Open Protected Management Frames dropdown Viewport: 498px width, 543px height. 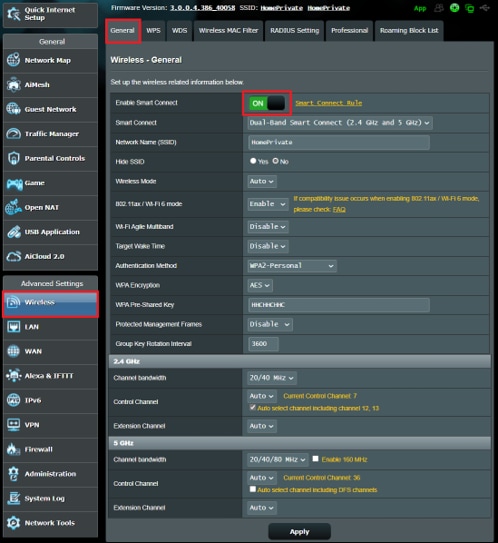click(270, 324)
